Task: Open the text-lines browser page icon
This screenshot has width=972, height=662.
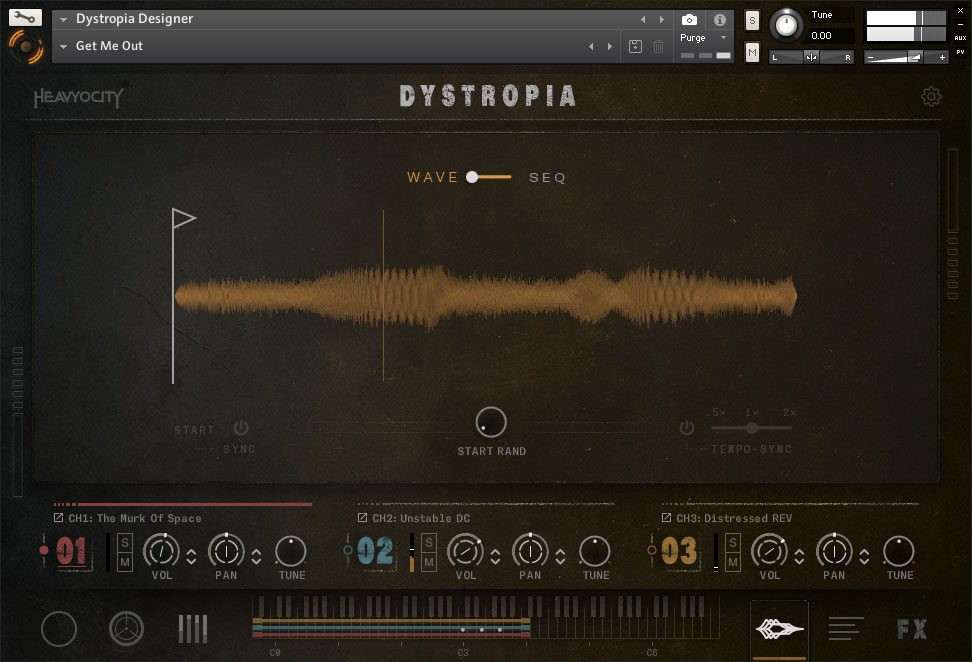Action: pyautogui.click(x=845, y=629)
